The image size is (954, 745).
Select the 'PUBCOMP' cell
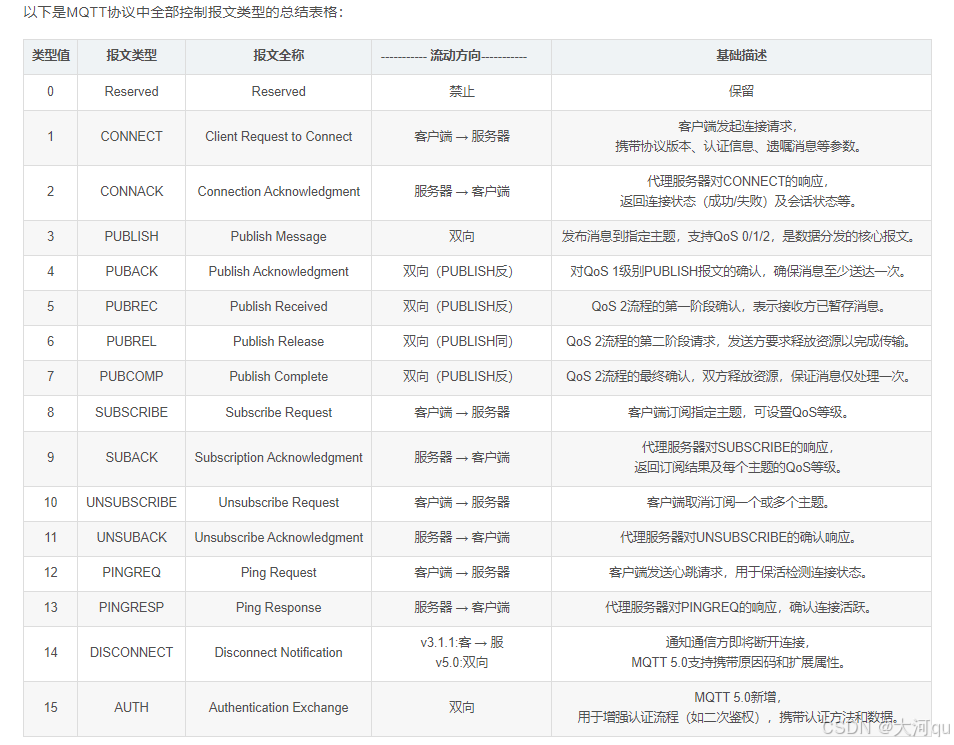click(131, 376)
